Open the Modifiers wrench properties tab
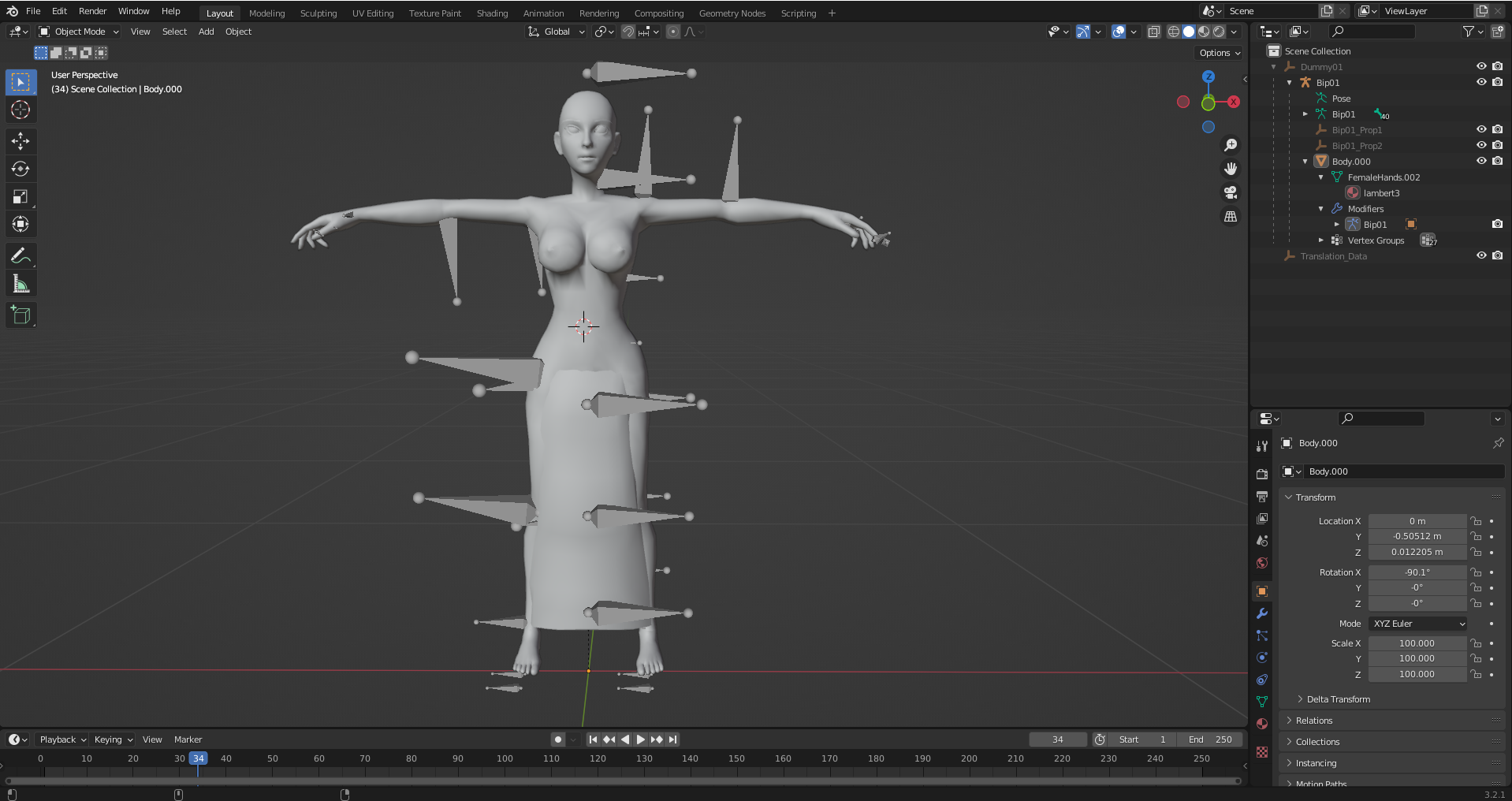The height and width of the screenshot is (801, 1512). [x=1262, y=613]
